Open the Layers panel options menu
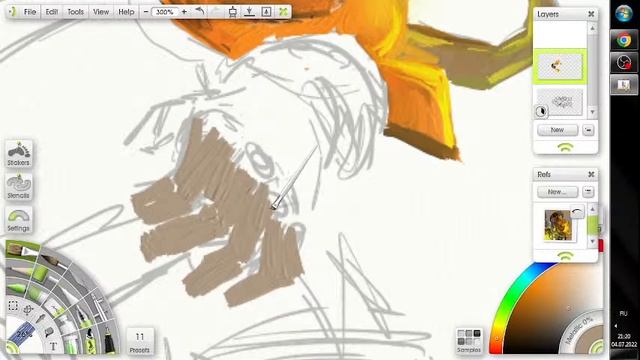This screenshot has height=360, width=640. (x=588, y=130)
